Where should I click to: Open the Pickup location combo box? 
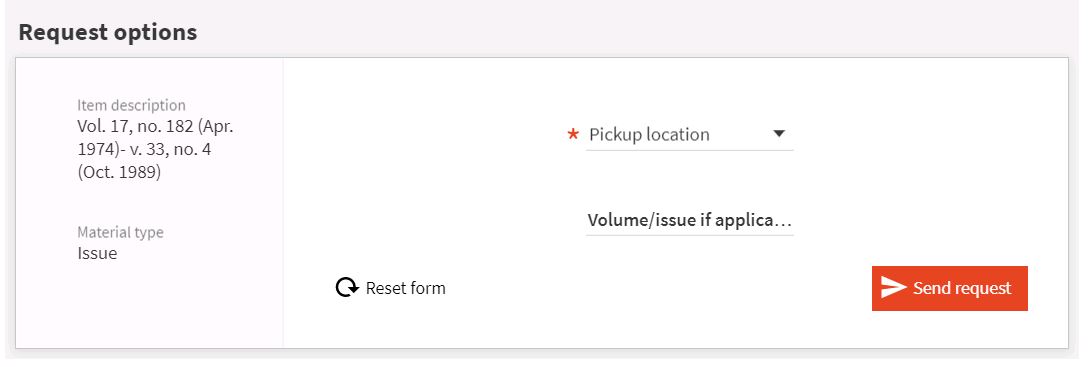(689, 134)
